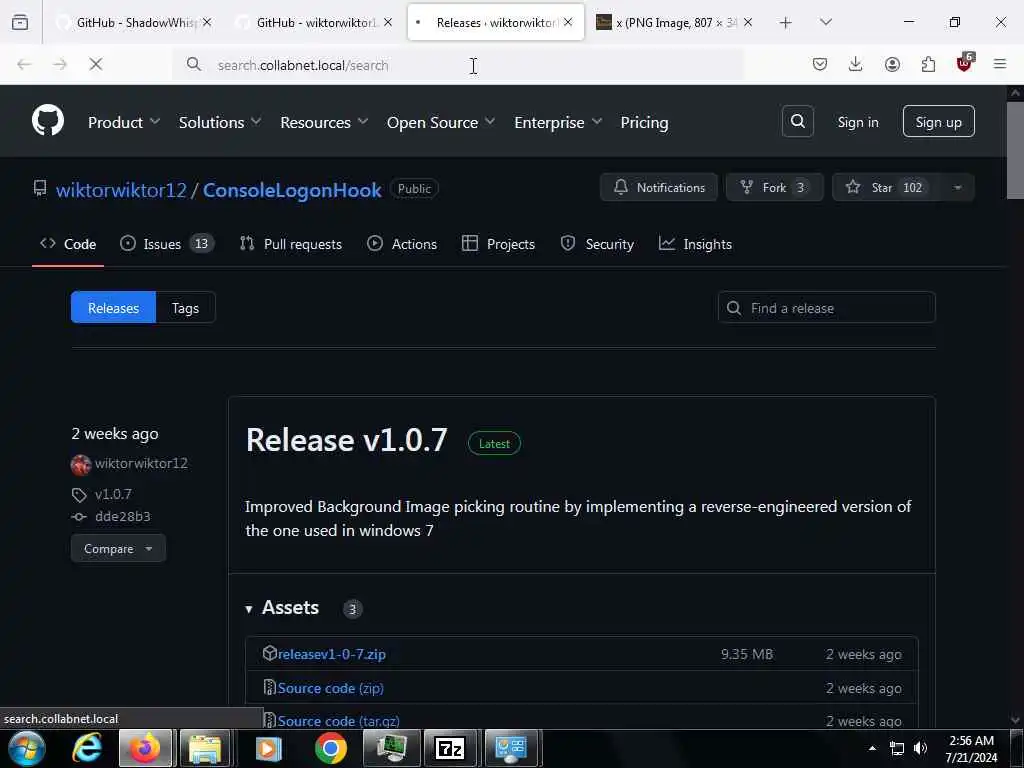Screen dimensions: 1024x768
Task: Click Sign in
Action: [x=857, y=122]
